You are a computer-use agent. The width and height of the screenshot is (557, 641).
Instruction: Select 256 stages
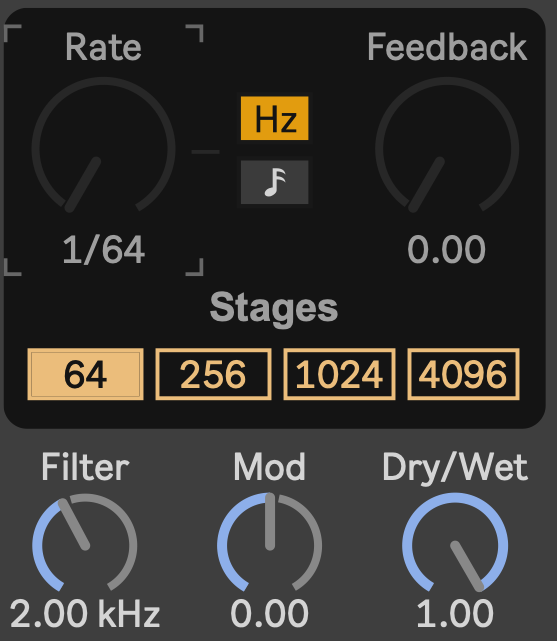point(213,374)
